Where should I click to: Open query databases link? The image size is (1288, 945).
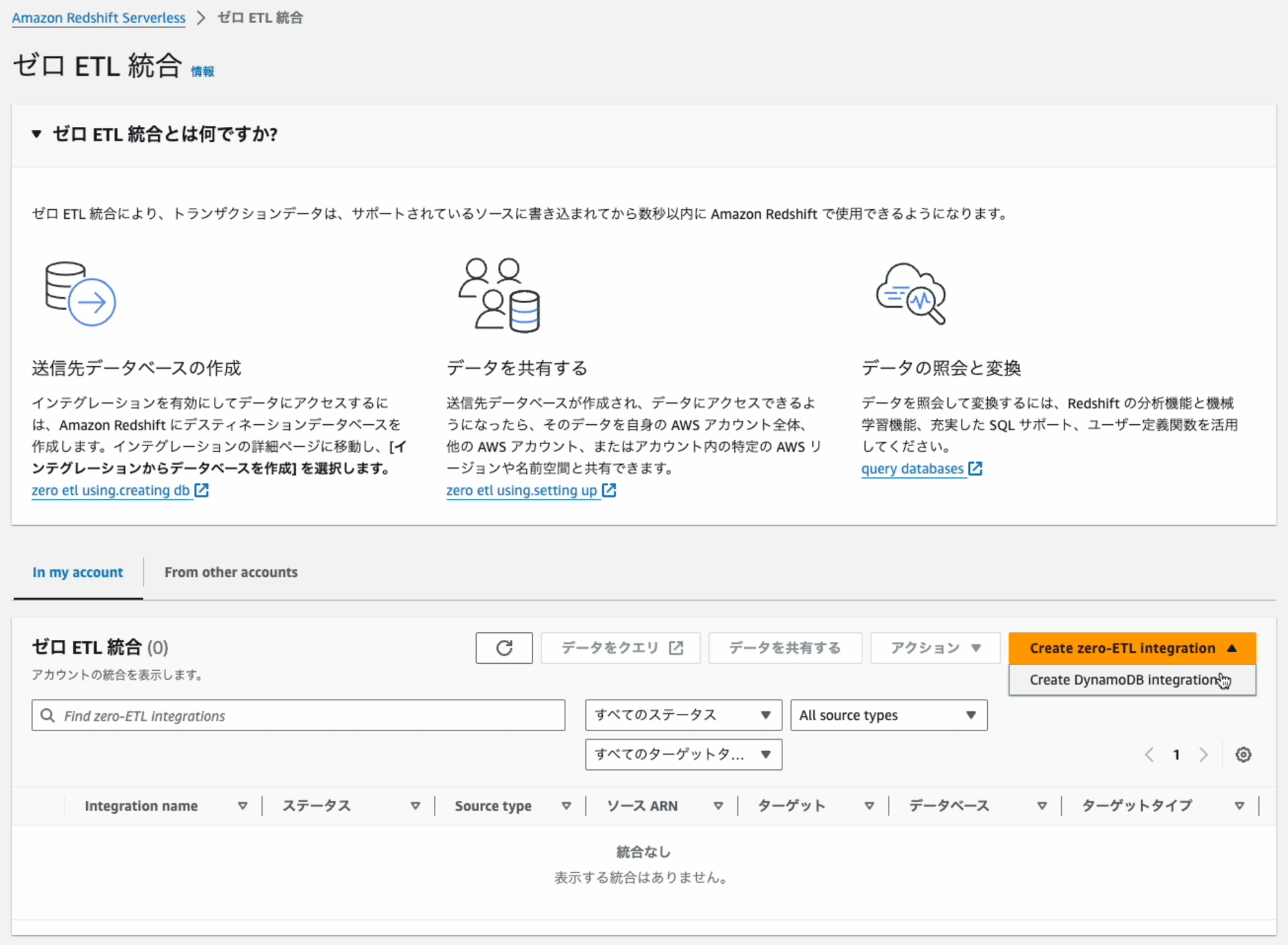tap(913, 469)
